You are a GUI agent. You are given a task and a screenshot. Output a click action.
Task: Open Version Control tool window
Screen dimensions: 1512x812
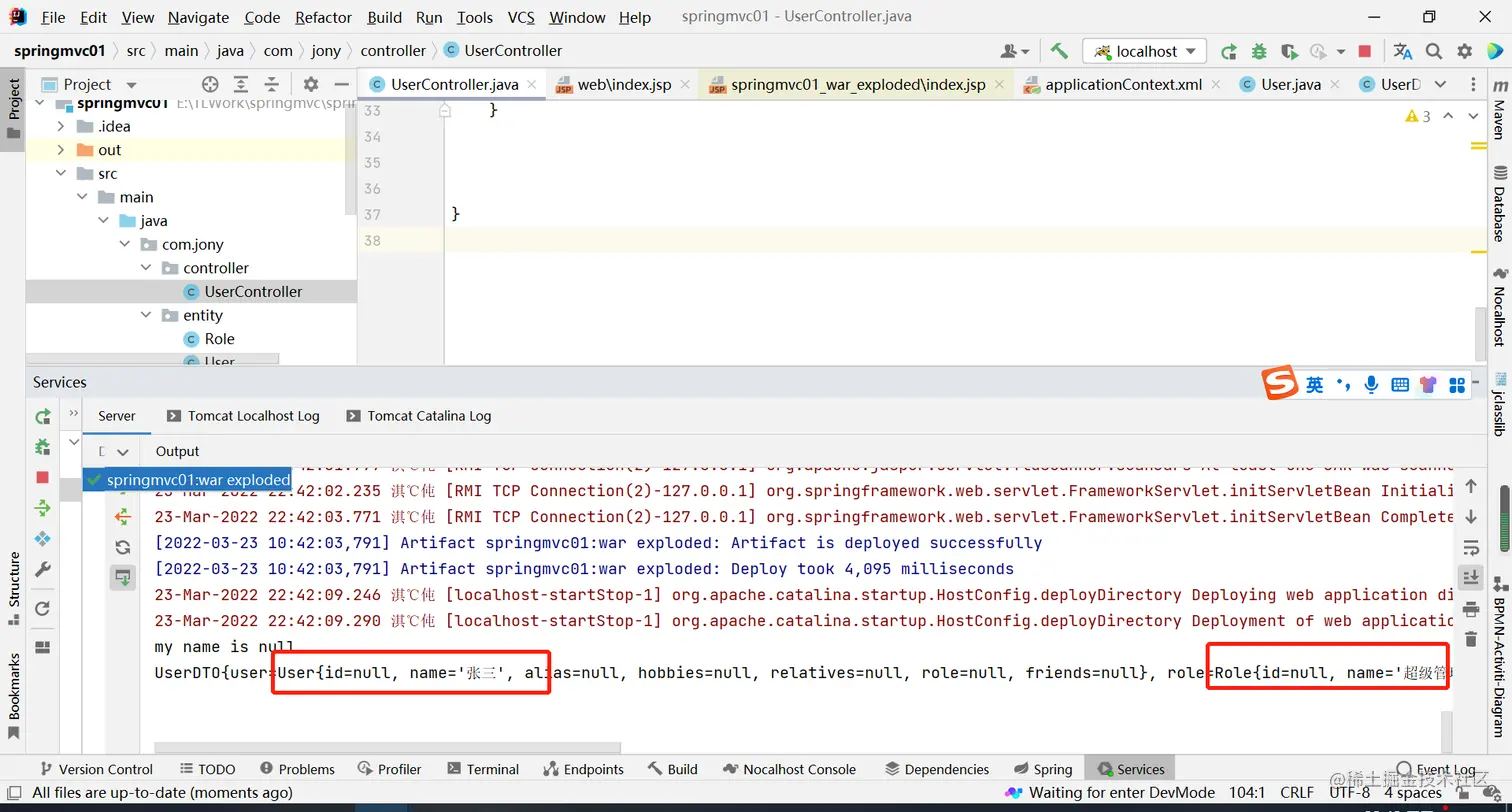[95, 769]
